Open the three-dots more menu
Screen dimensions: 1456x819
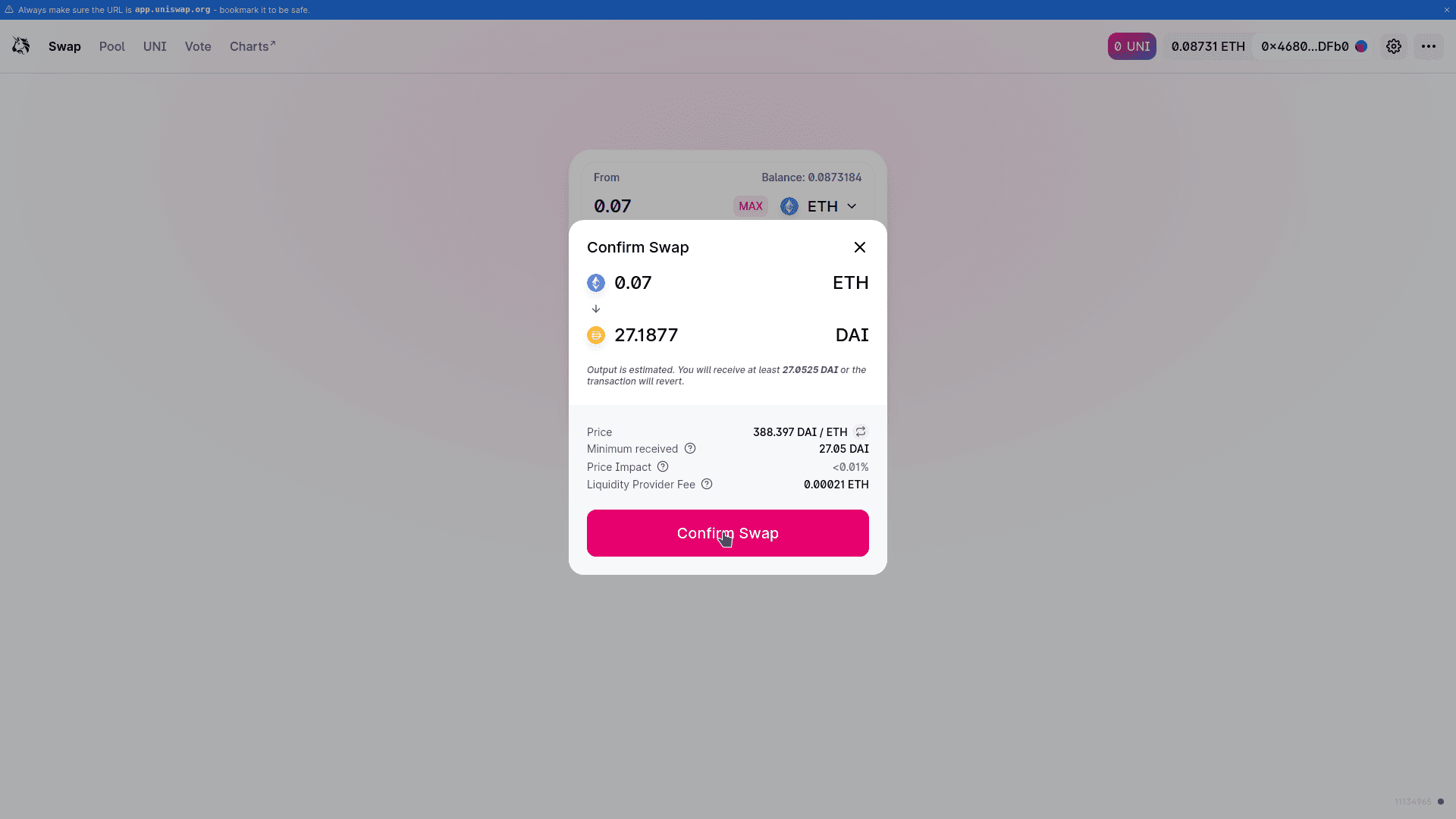tap(1429, 46)
